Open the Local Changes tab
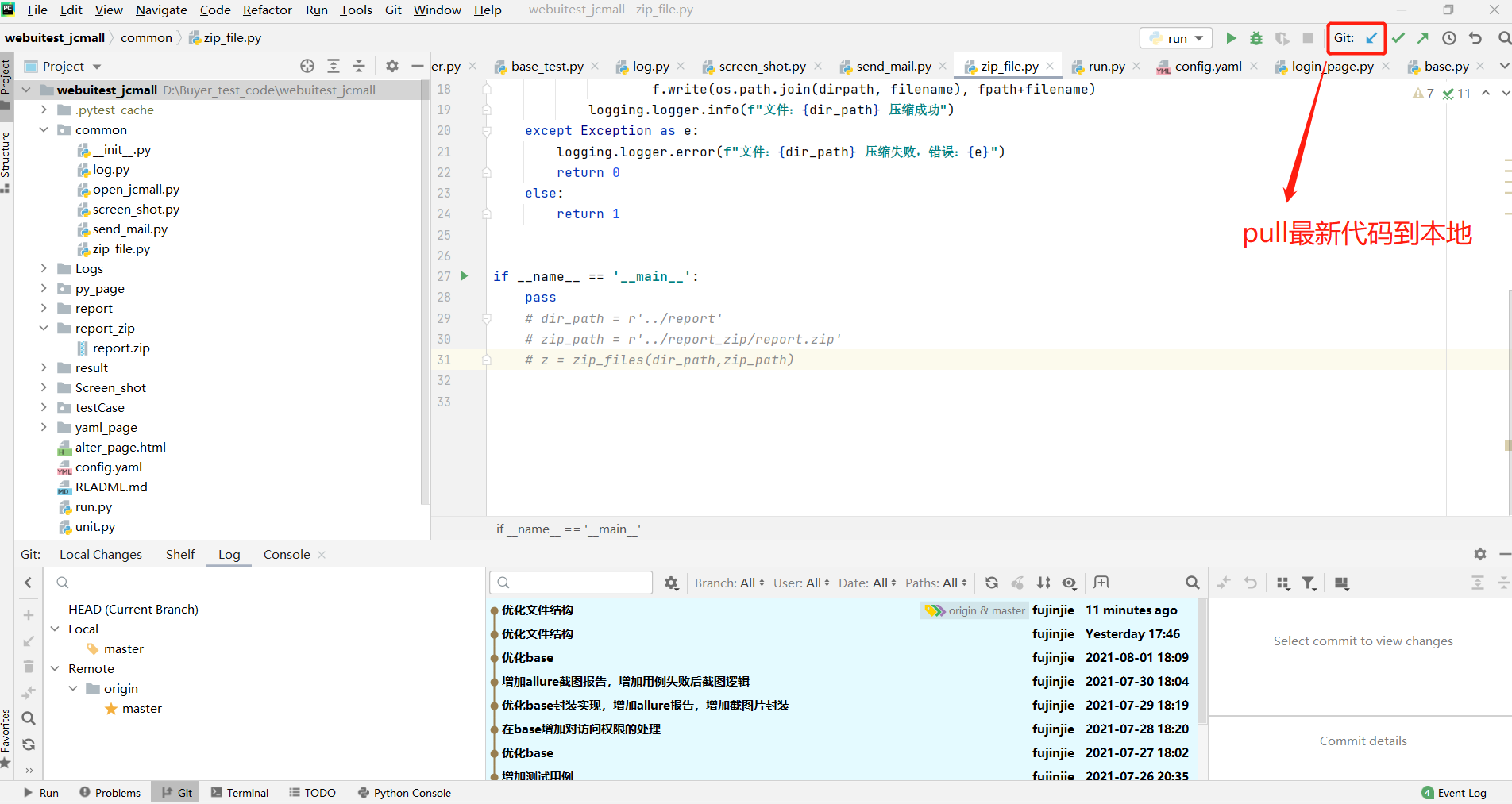 tap(101, 554)
